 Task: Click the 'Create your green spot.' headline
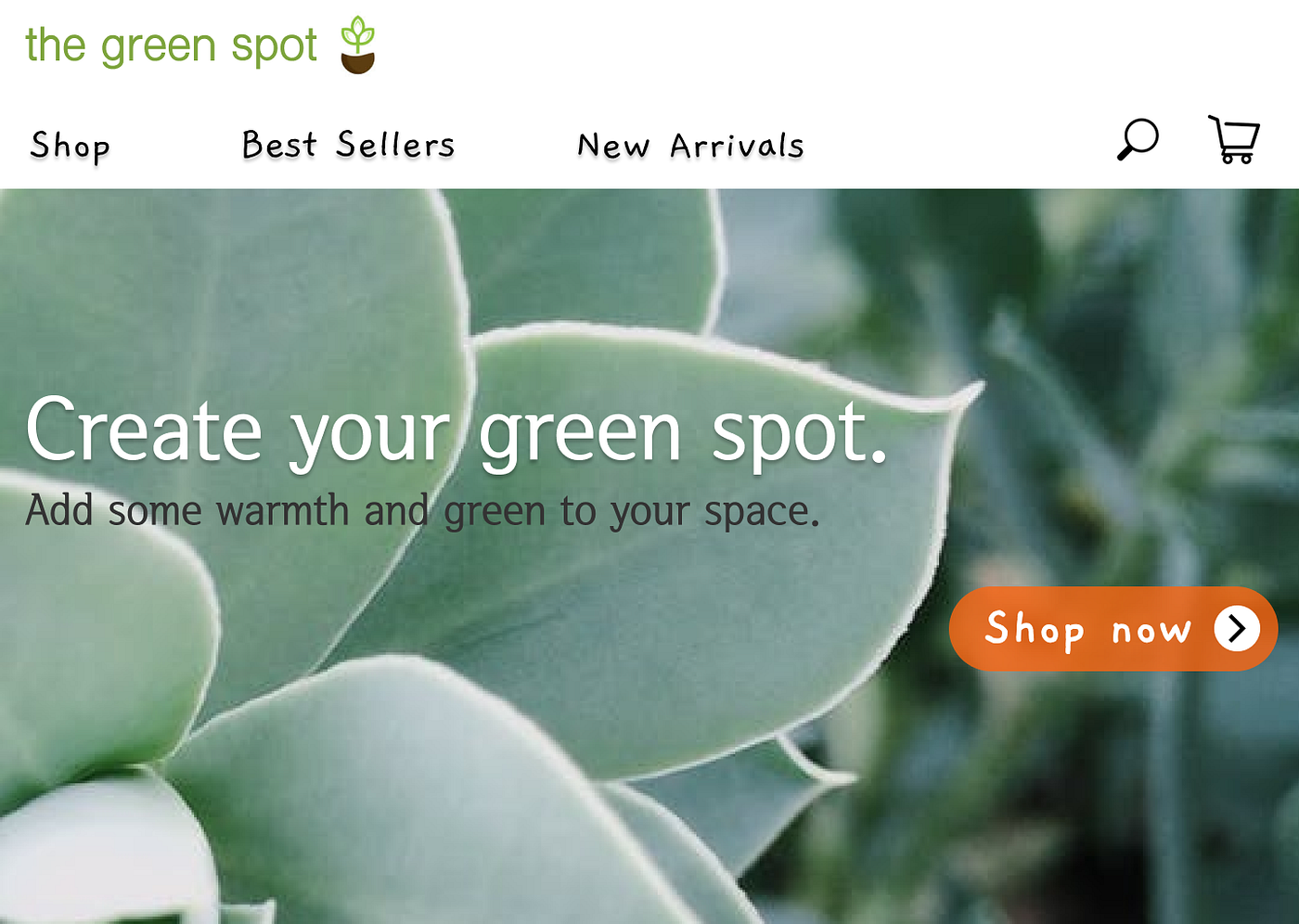click(x=457, y=431)
